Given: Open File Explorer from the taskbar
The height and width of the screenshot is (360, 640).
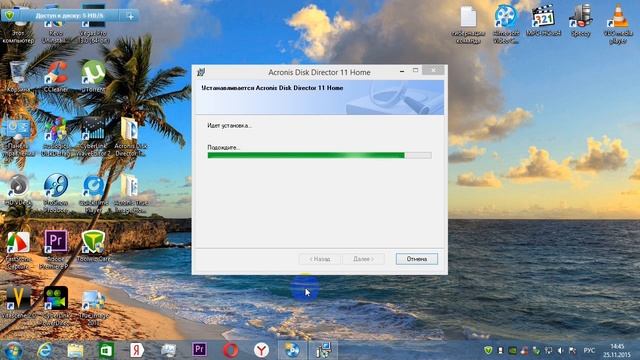Looking at the screenshot, I should tap(75, 350).
